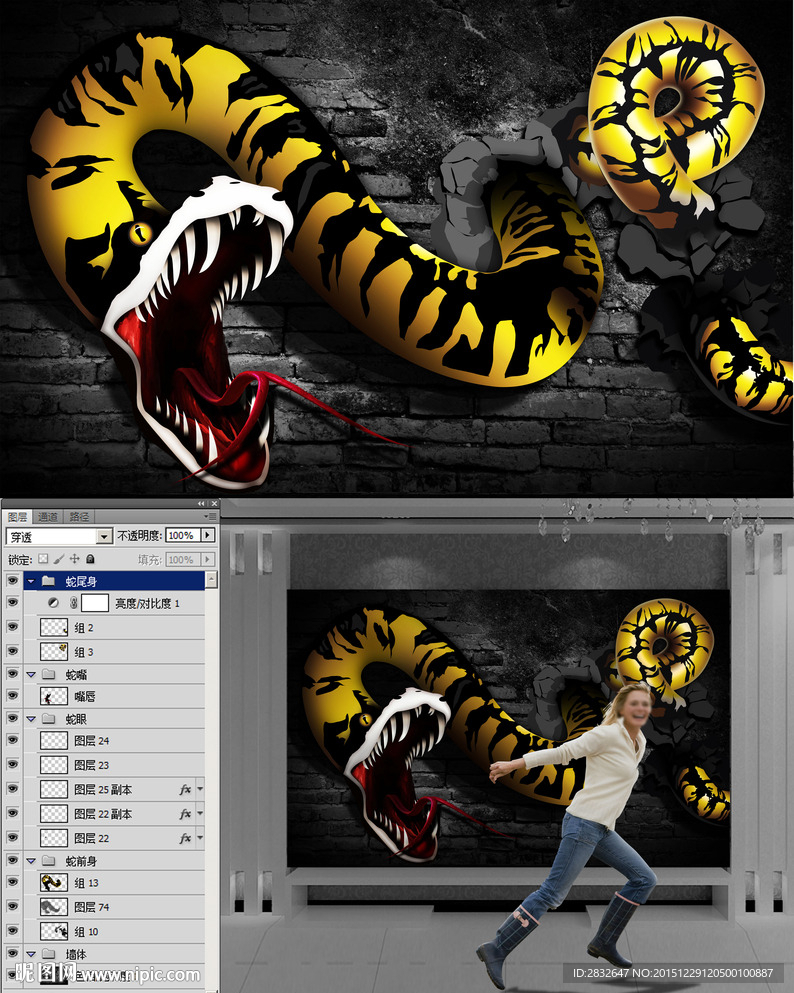Hide the 蛇前身 group
This screenshot has width=794, height=993.
coord(12,860)
